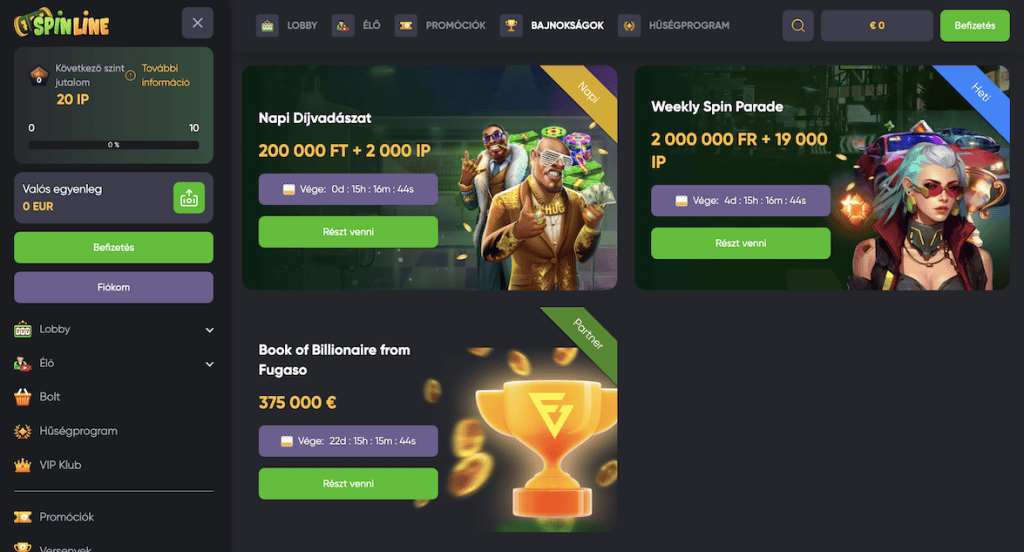Join the Weekly Spin Parade tournament
1024x552 pixels.
coord(741,243)
